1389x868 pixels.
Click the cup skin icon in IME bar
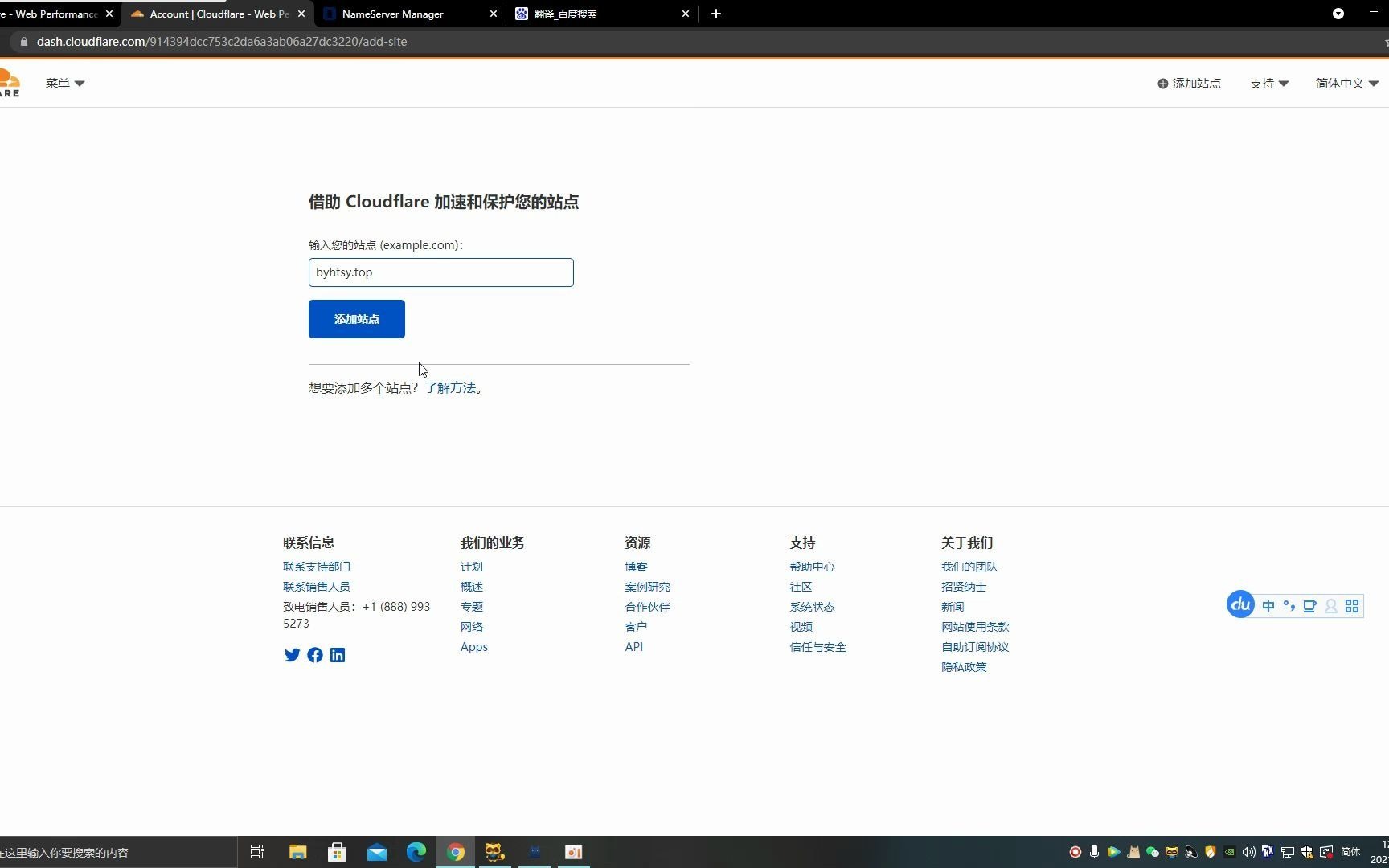pyautogui.click(x=1309, y=606)
